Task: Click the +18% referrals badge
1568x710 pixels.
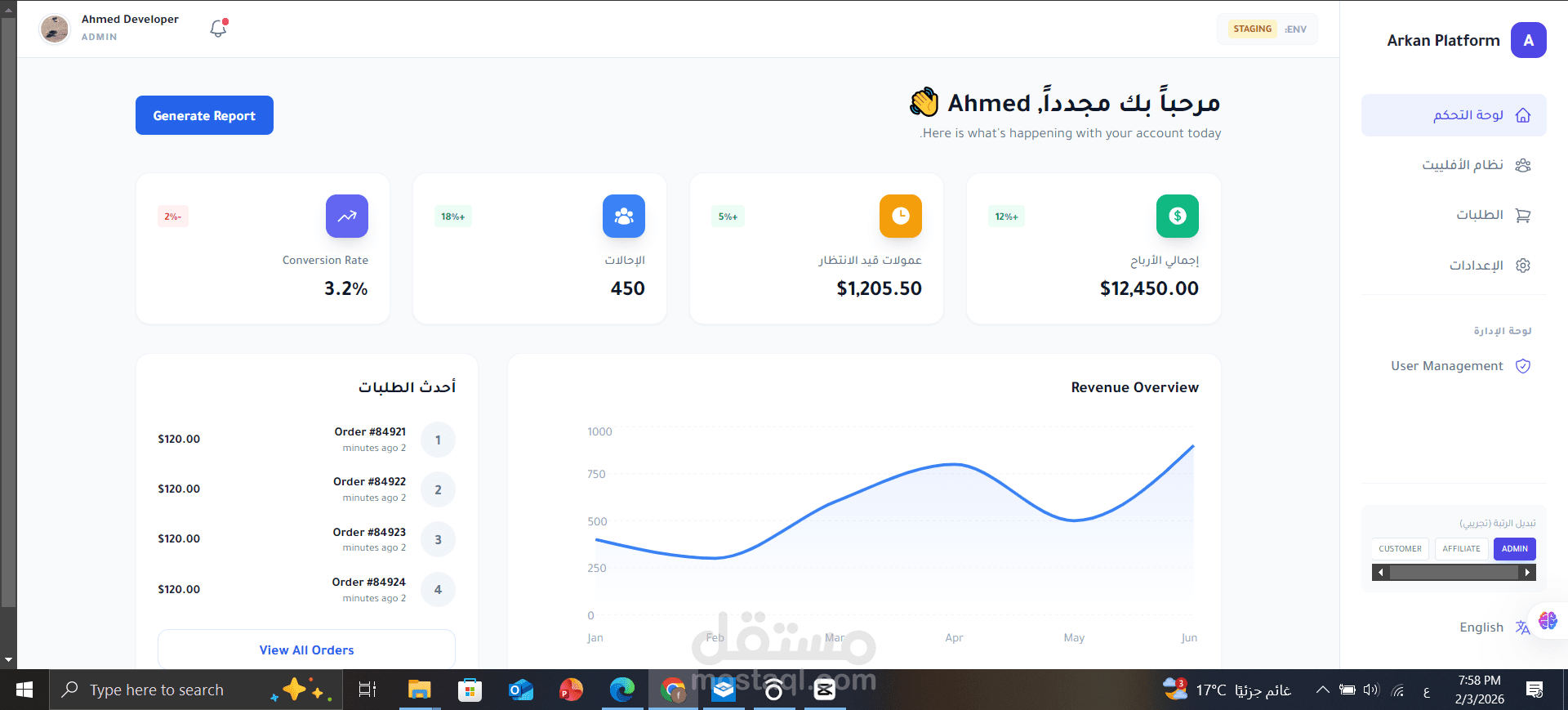Action: click(452, 217)
